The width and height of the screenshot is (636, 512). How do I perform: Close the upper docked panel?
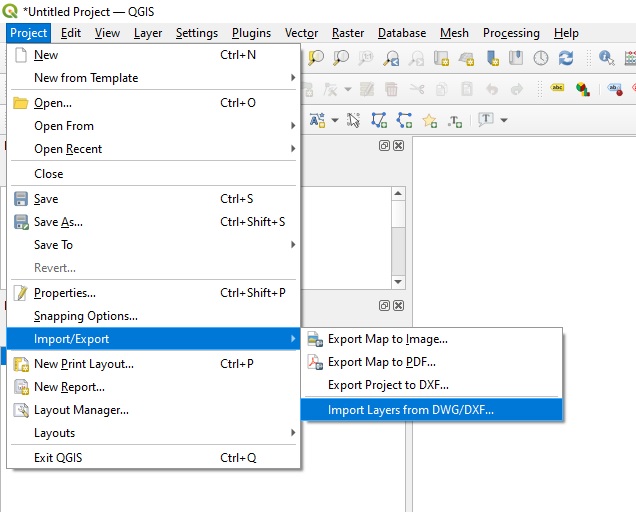tap(398, 146)
